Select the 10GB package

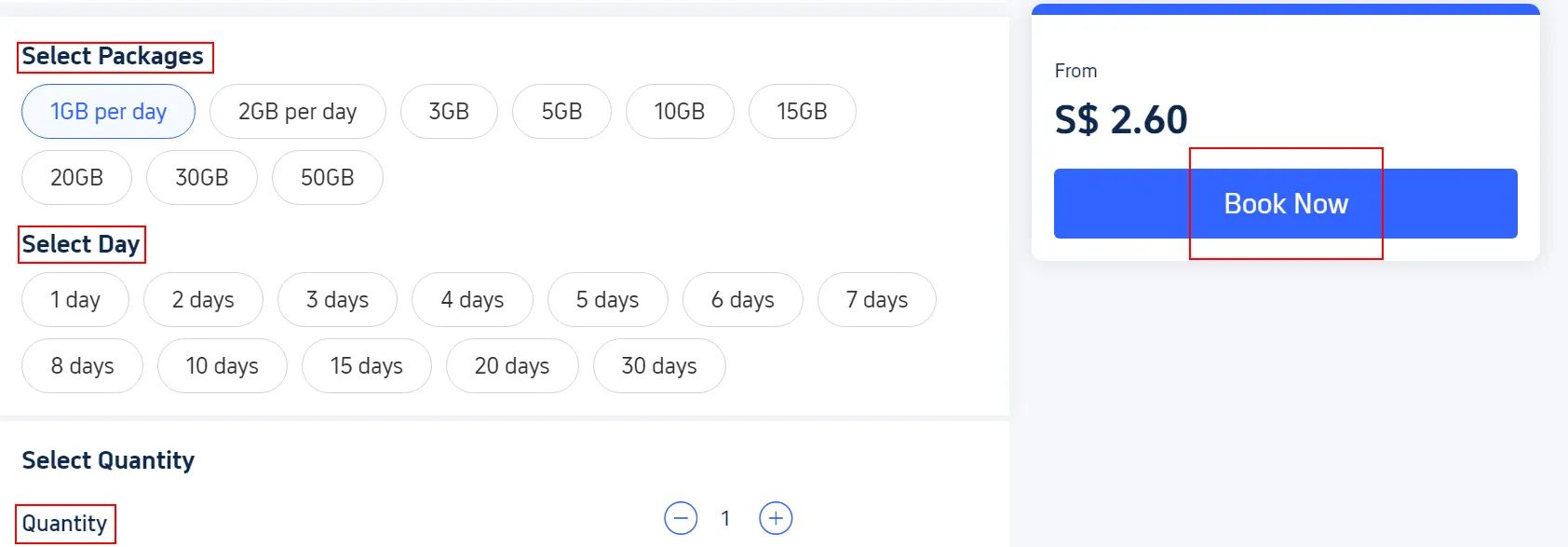[680, 111]
